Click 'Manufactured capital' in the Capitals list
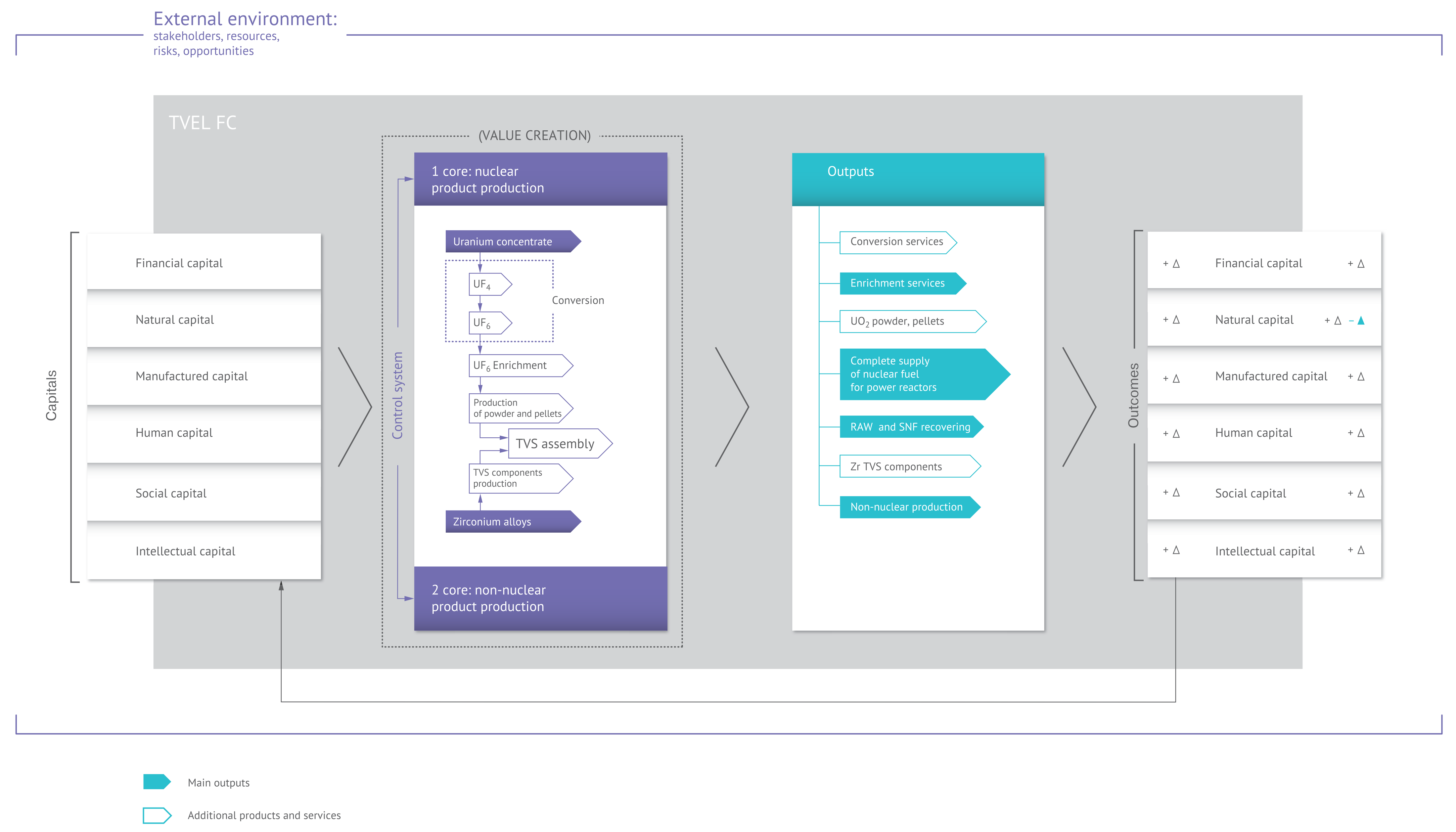 pos(204,376)
